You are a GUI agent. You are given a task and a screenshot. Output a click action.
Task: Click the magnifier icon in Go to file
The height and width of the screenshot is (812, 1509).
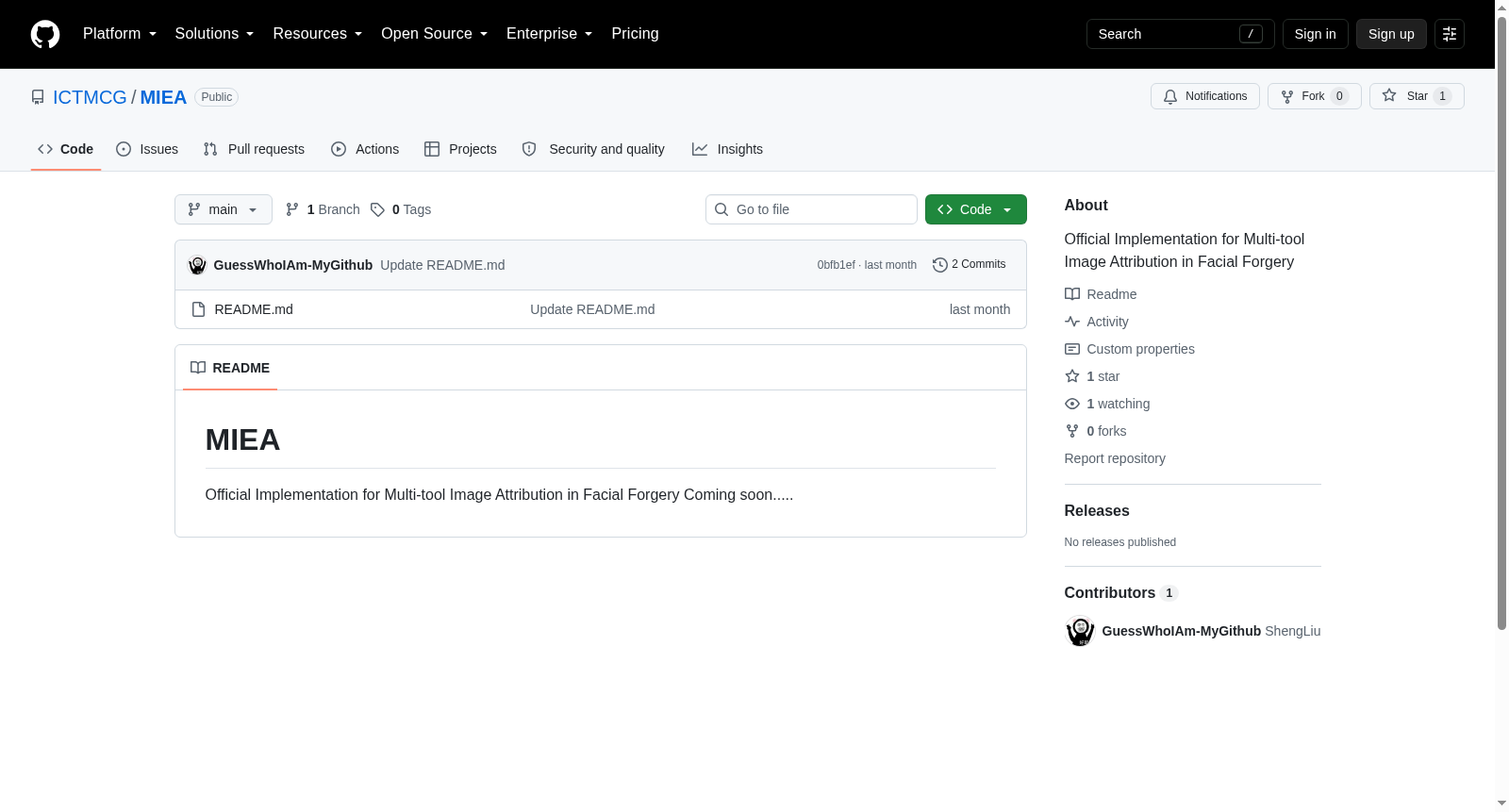[x=721, y=209]
